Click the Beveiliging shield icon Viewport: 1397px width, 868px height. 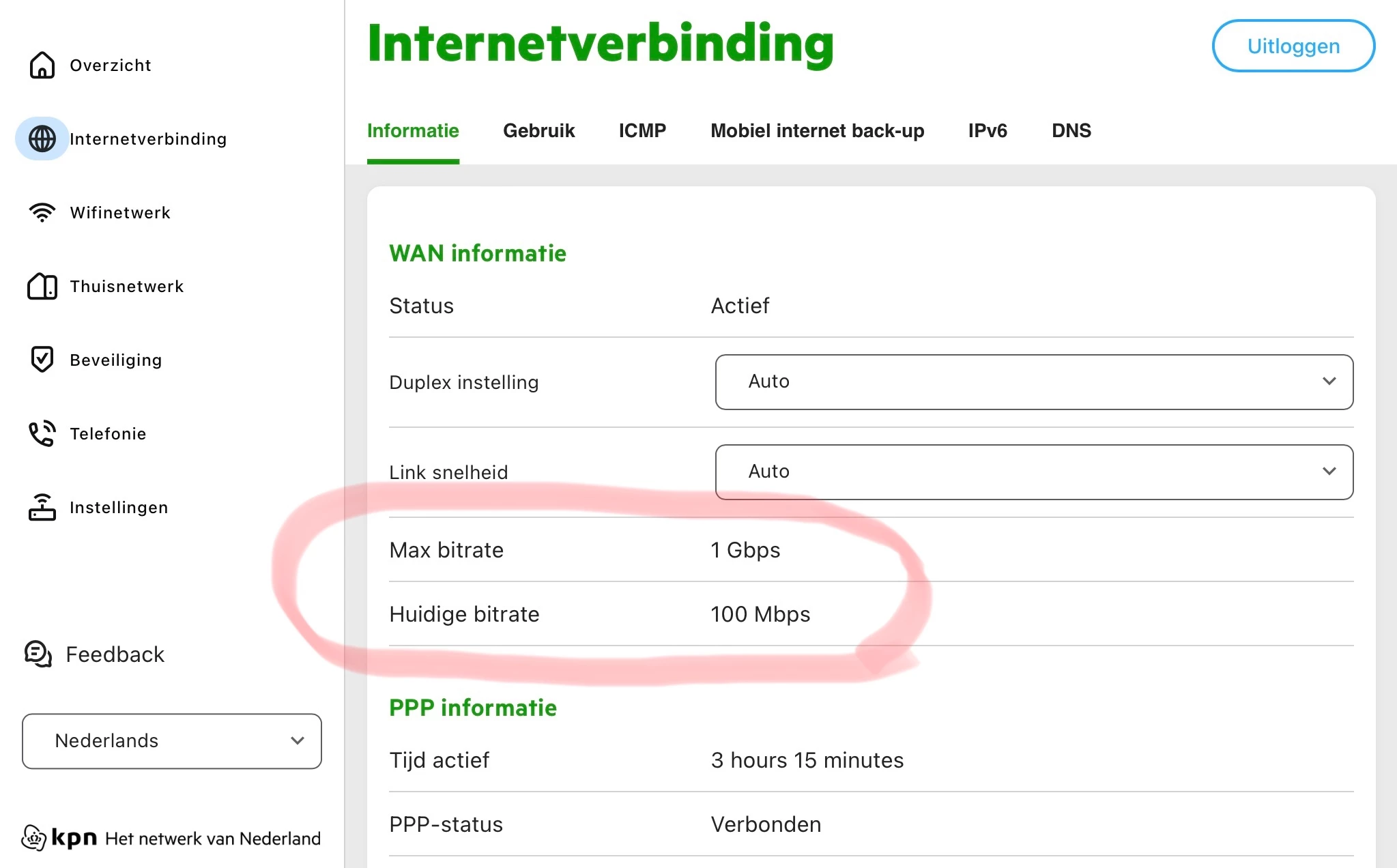[42, 359]
